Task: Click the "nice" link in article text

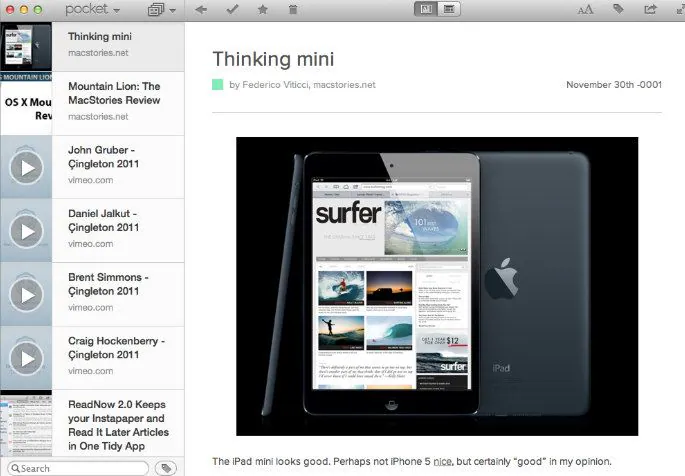Action: tap(442, 462)
